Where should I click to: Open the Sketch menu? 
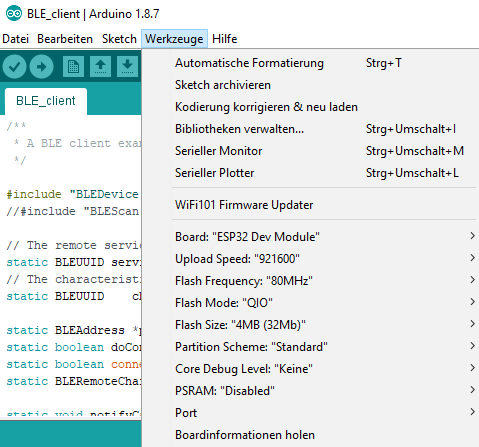coord(119,39)
